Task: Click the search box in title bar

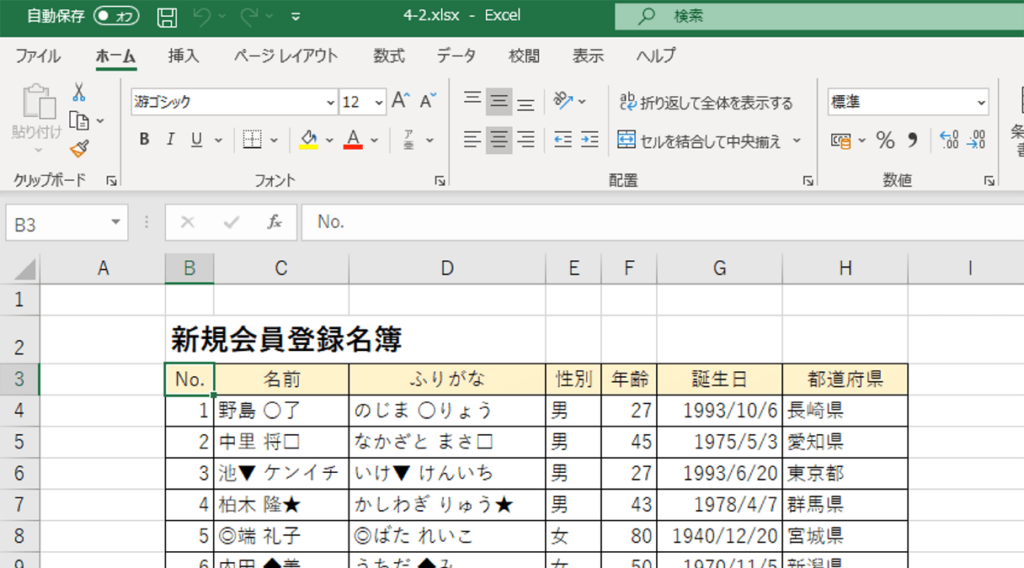Action: (x=819, y=16)
